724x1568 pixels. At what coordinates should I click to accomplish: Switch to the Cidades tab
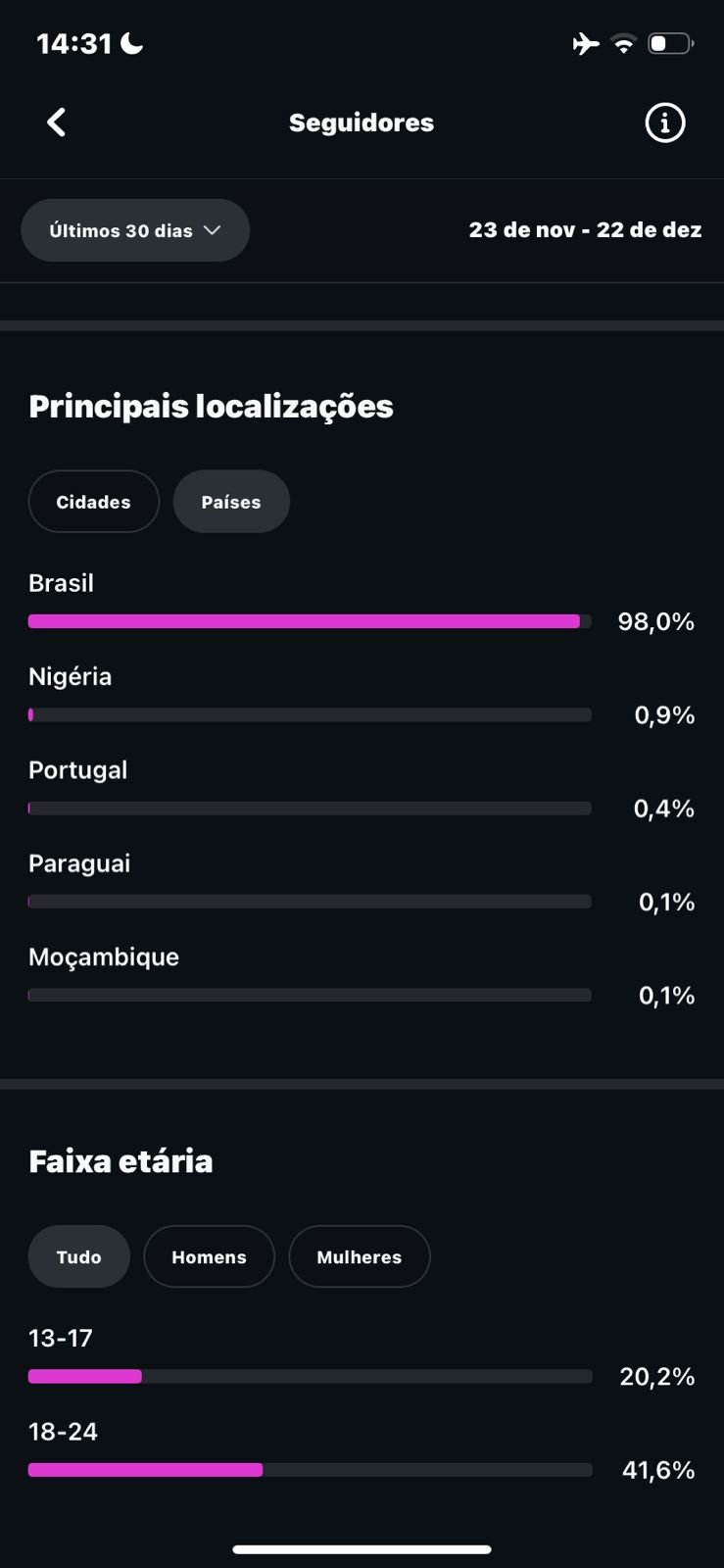click(94, 502)
